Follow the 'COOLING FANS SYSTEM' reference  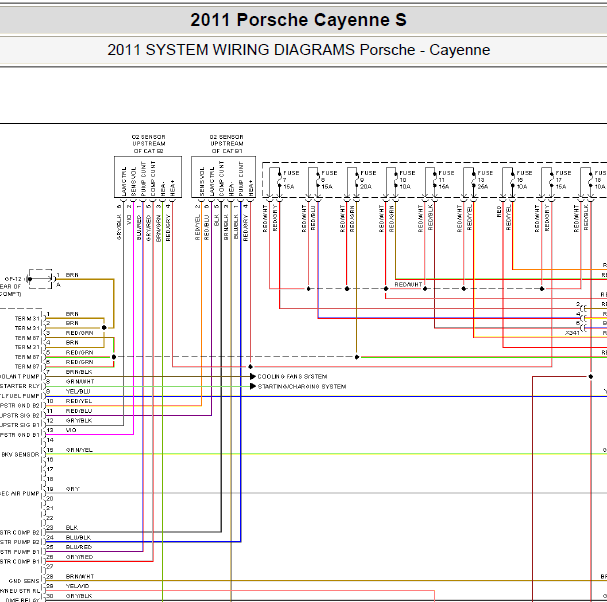pyautogui.click(x=292, y=376)
